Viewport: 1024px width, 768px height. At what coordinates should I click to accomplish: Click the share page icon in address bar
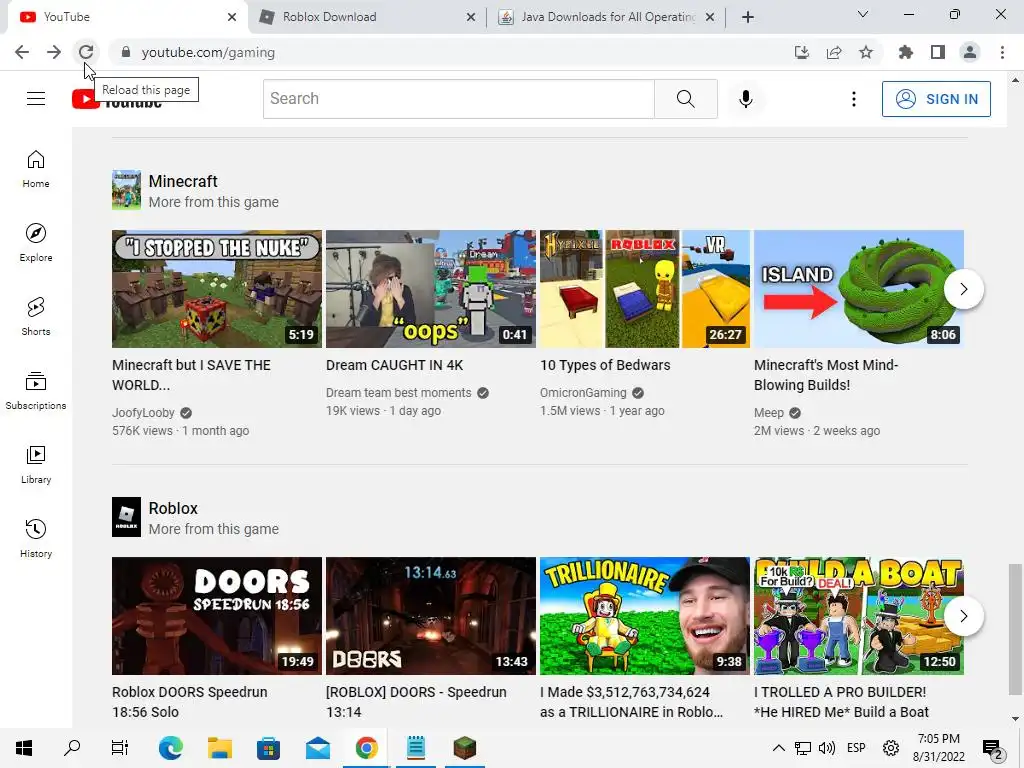[834, 52]
